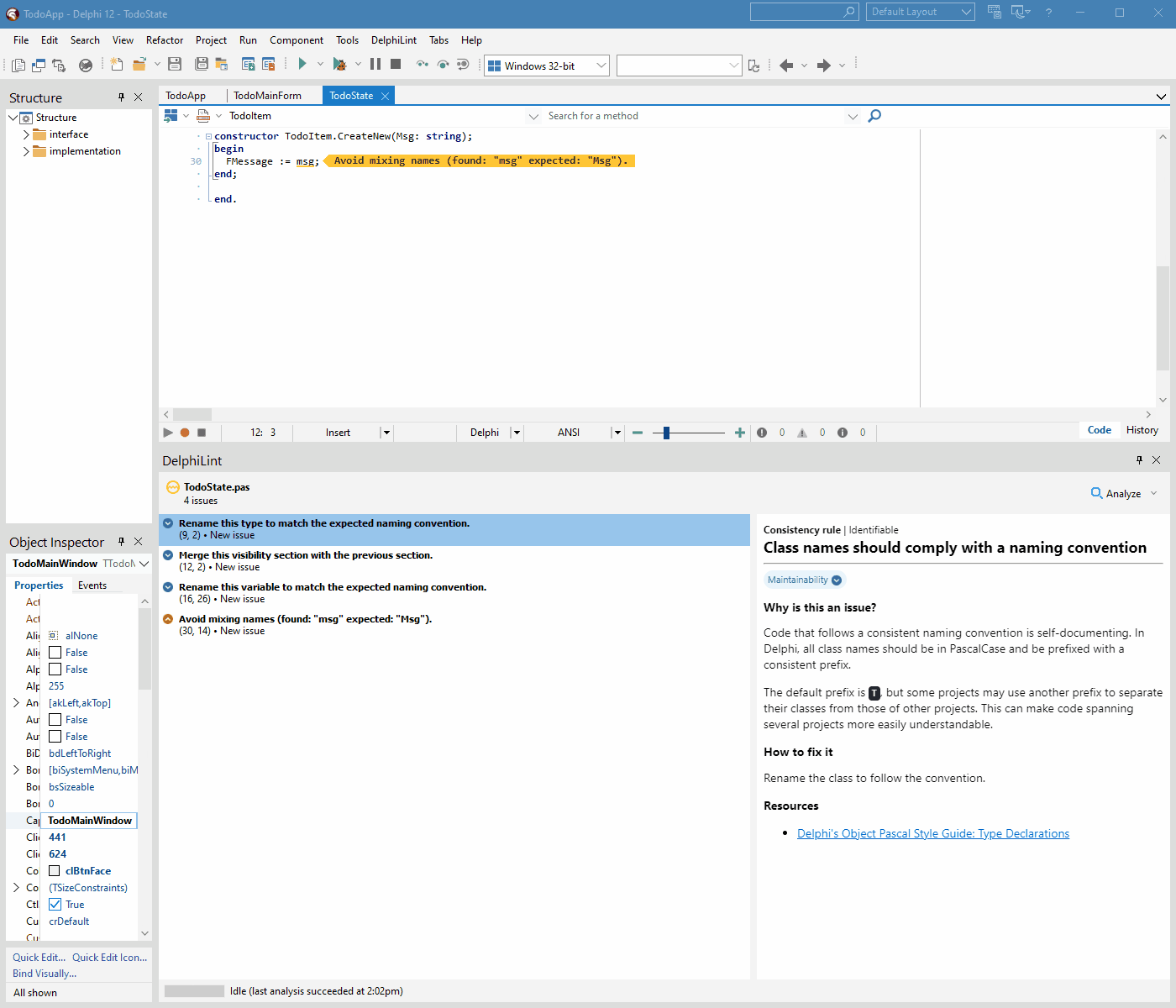The width and height of the screenshot is (1176, 1008).
Task: Click the Add file to project icon
Action: 249,65
